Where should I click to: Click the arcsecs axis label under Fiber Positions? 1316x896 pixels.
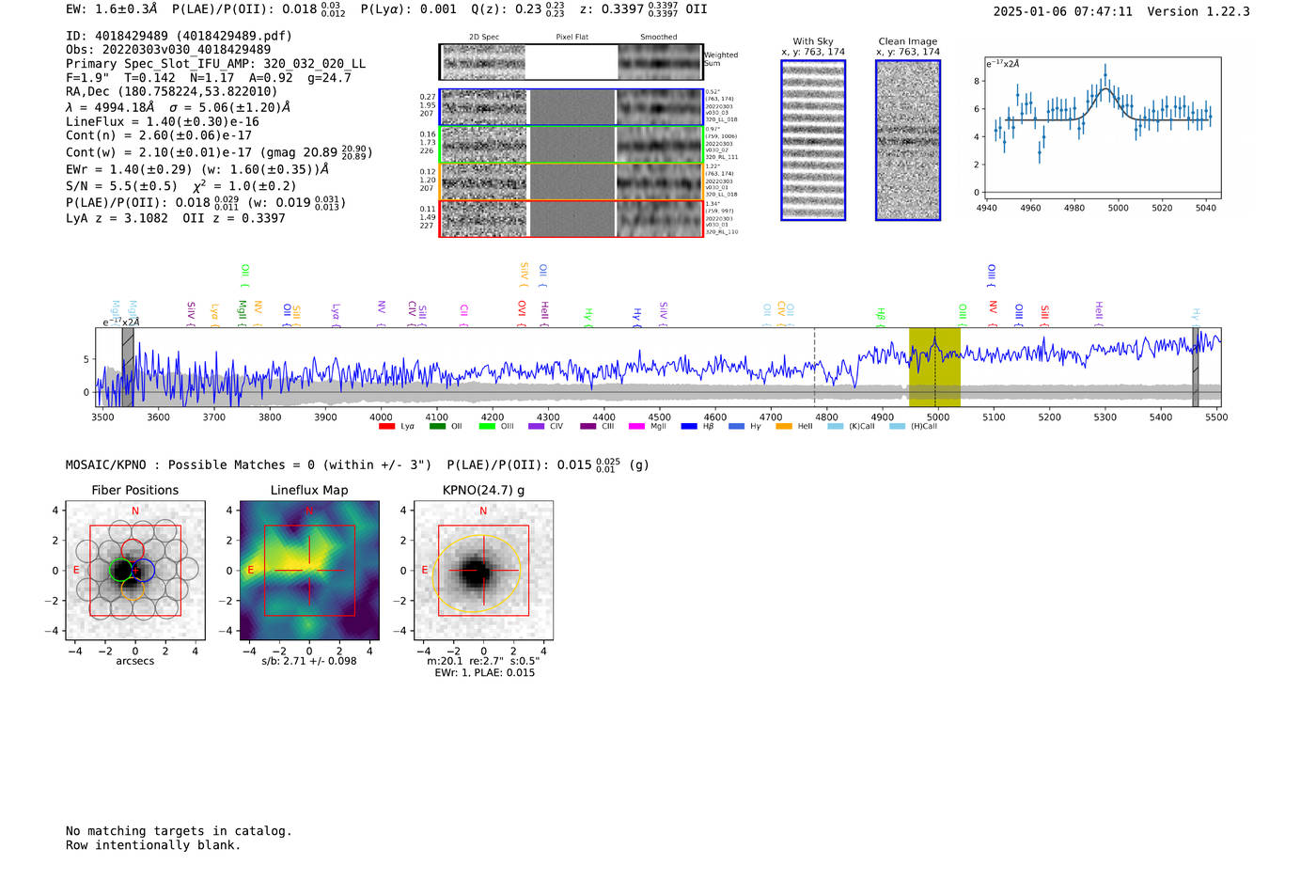(x=135, y=661)
